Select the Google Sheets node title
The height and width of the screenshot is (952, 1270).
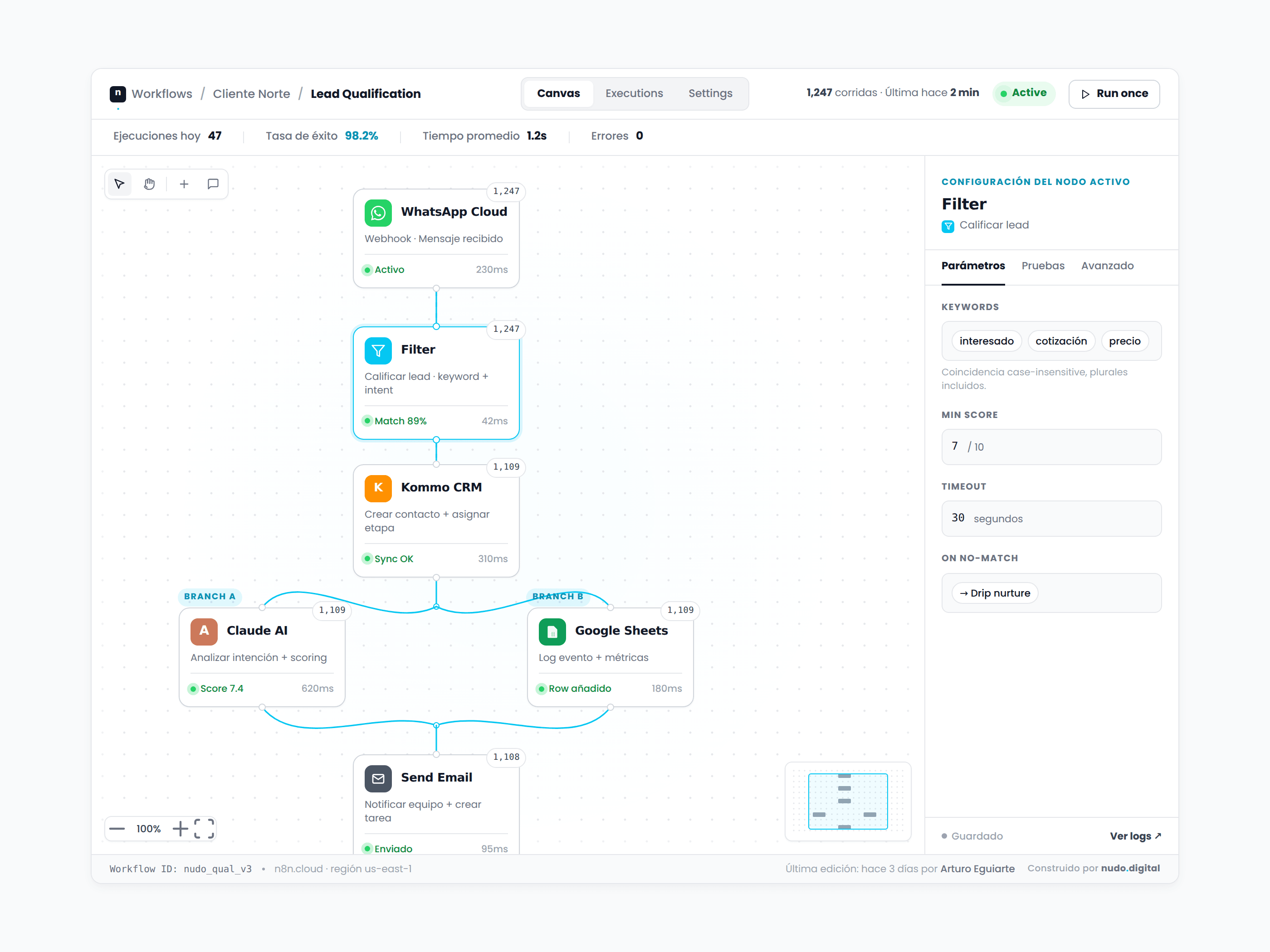click(x=621, y=631)
